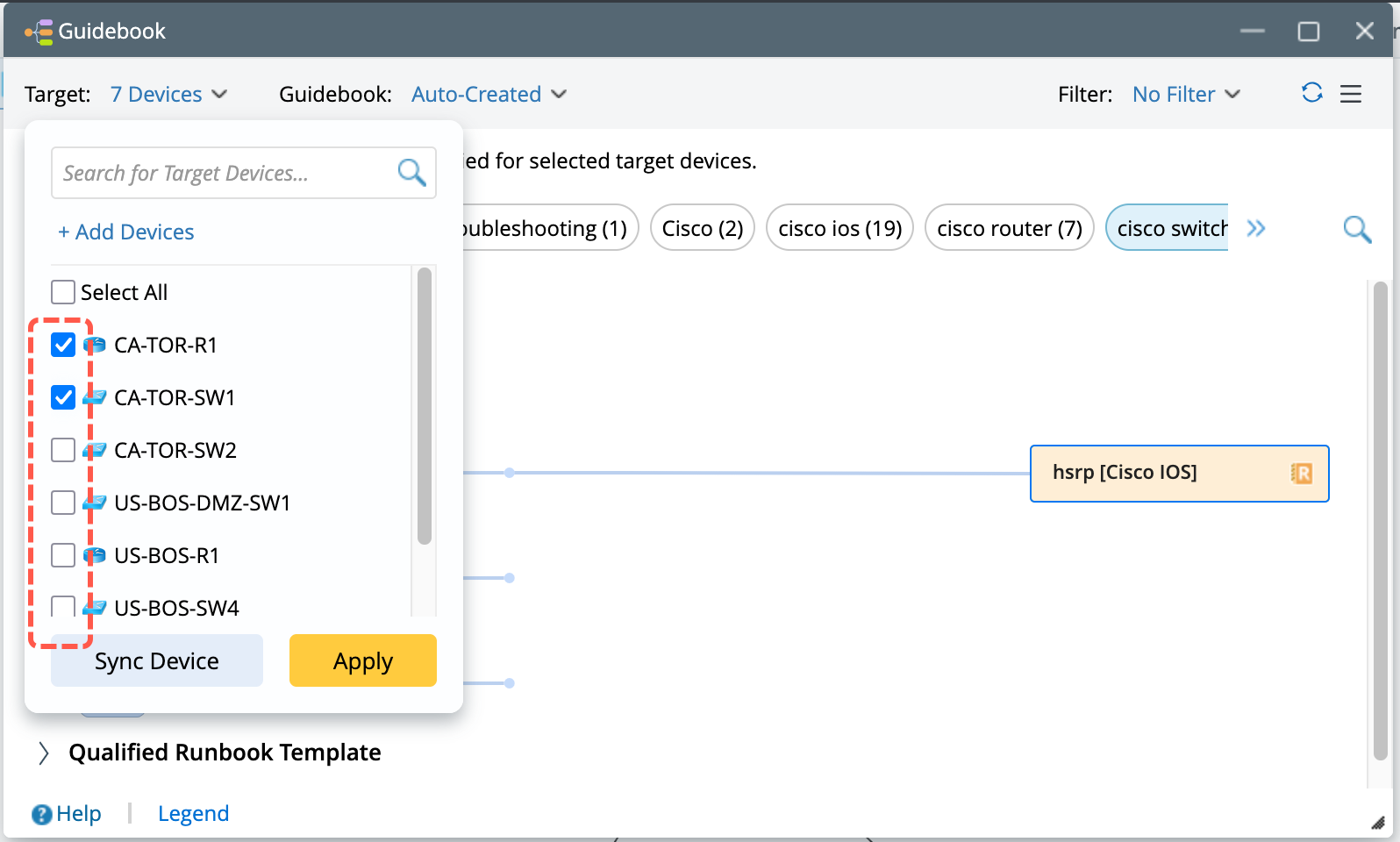1400x842 pixels.
Task: Click the Add Devices link
Action: 126,232
